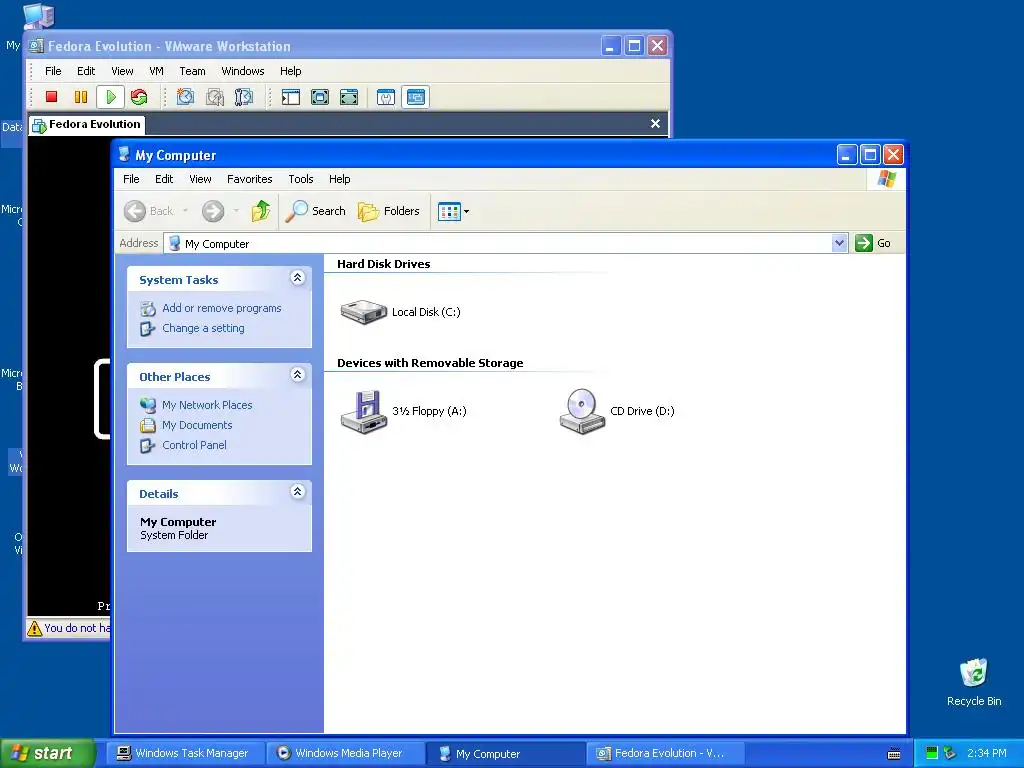1024x768 pixels.
Task: Open VMware summary view icon
Action: click(386, 97)
